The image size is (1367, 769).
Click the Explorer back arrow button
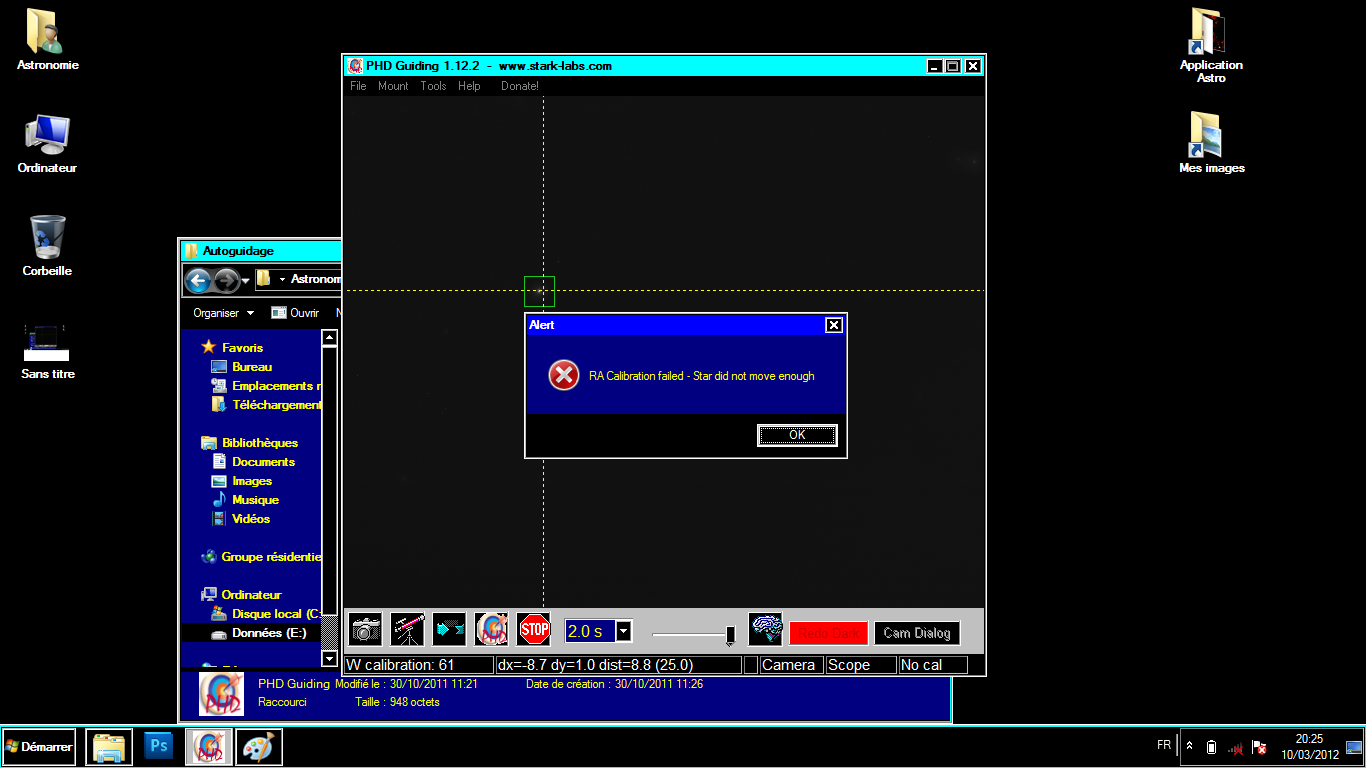(198, 281)
